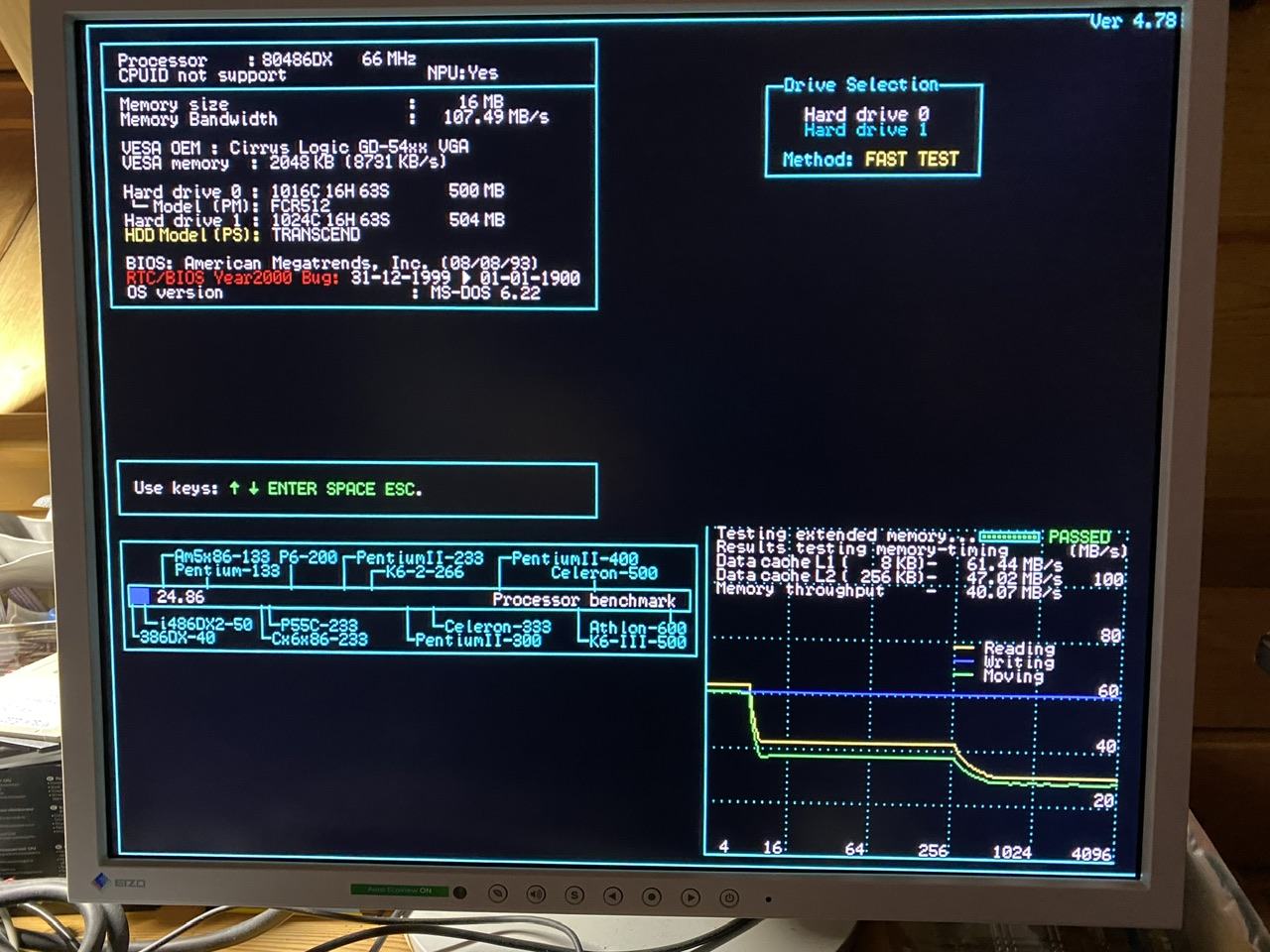
Task: Click the monitor's left arrow button
Action: point(613,896)
